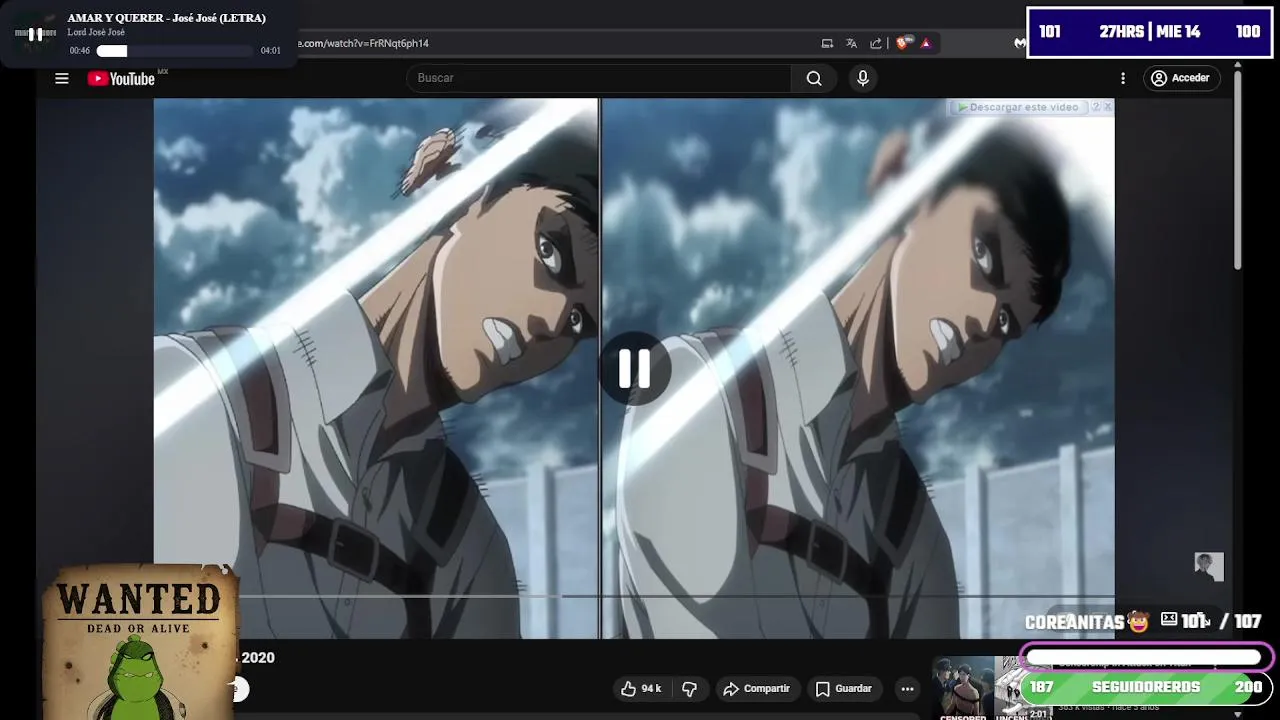
Task: Open the YouTube hamburger guide menu
Action: click(62, 78)
